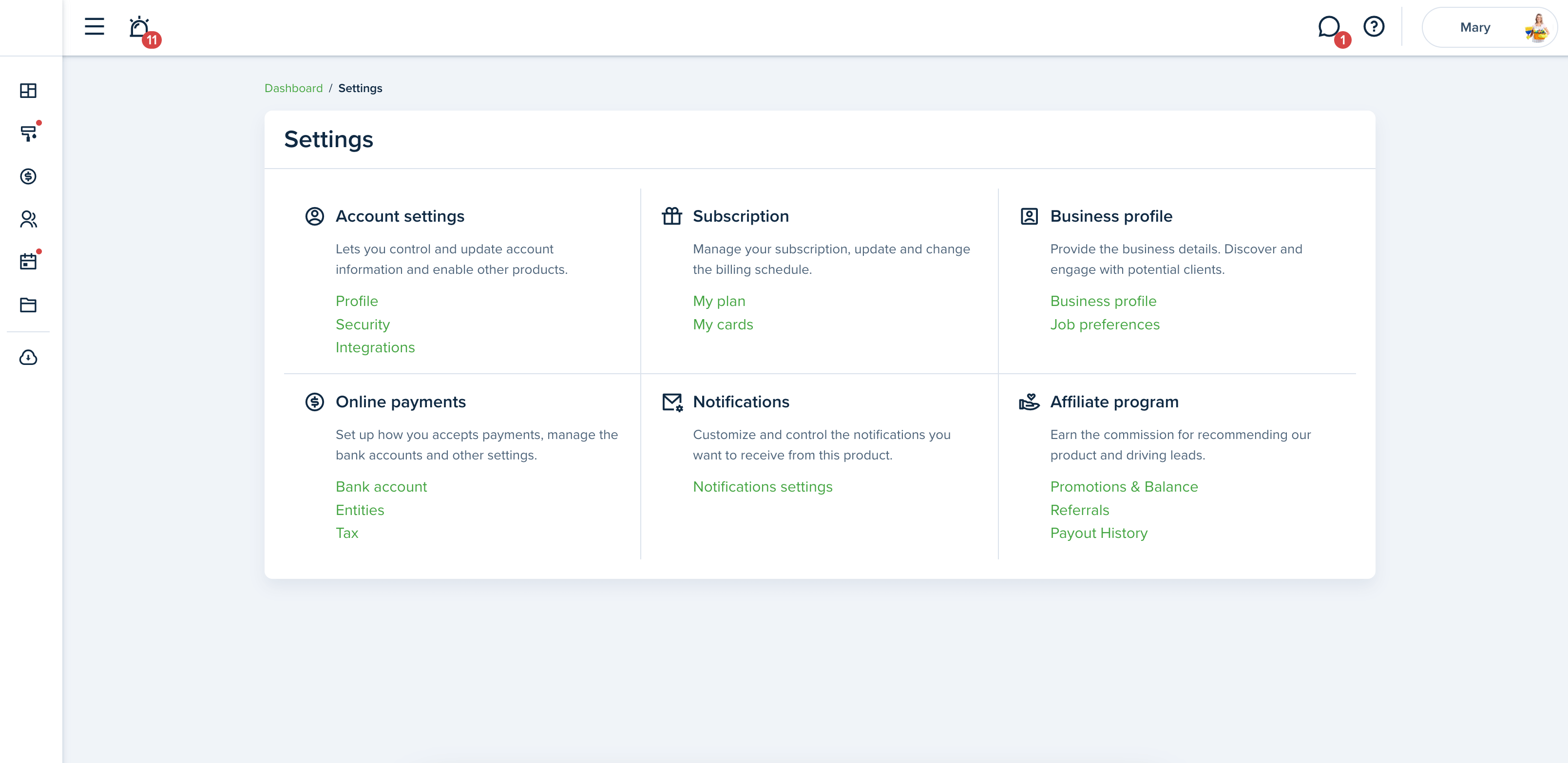Open the chat messages icon

[x=1329, y=27]
